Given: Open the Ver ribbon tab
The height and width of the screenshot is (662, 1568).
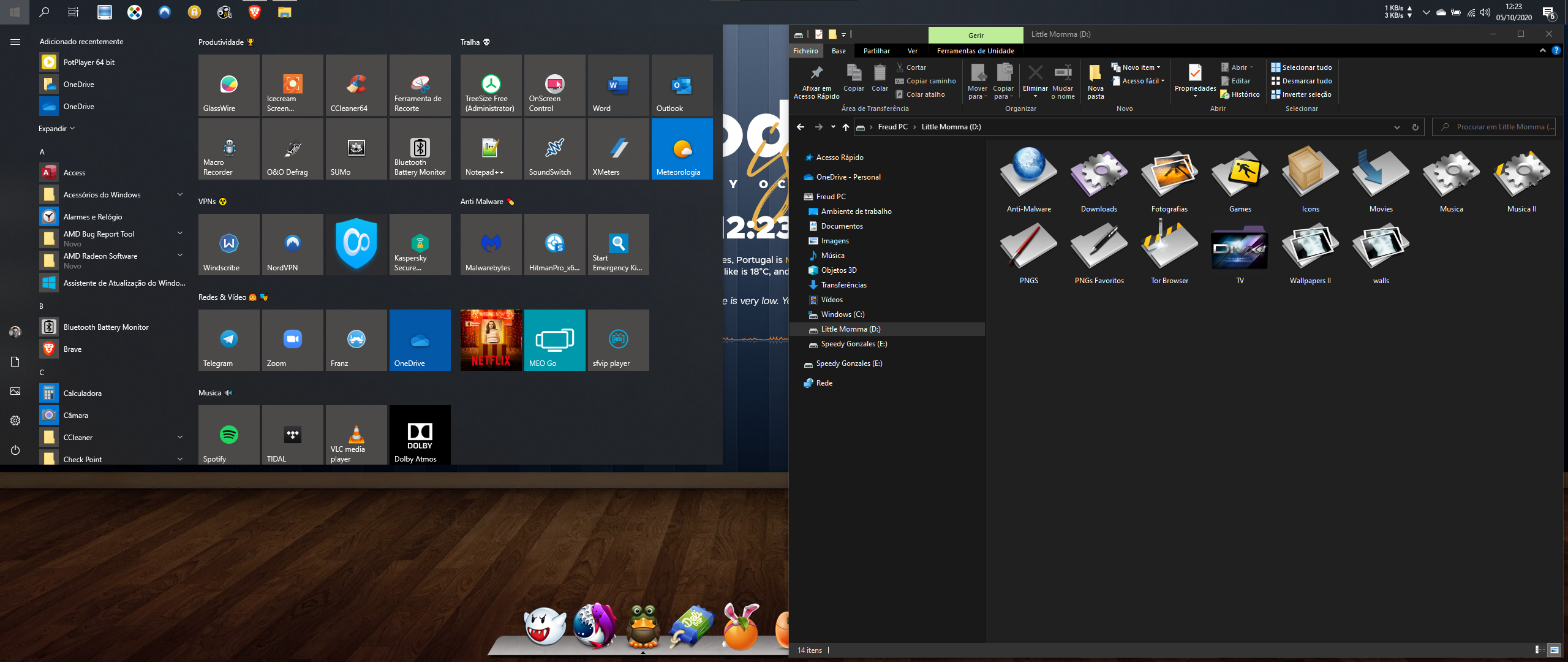Looking at the screenshot, I should click(912, 51).
